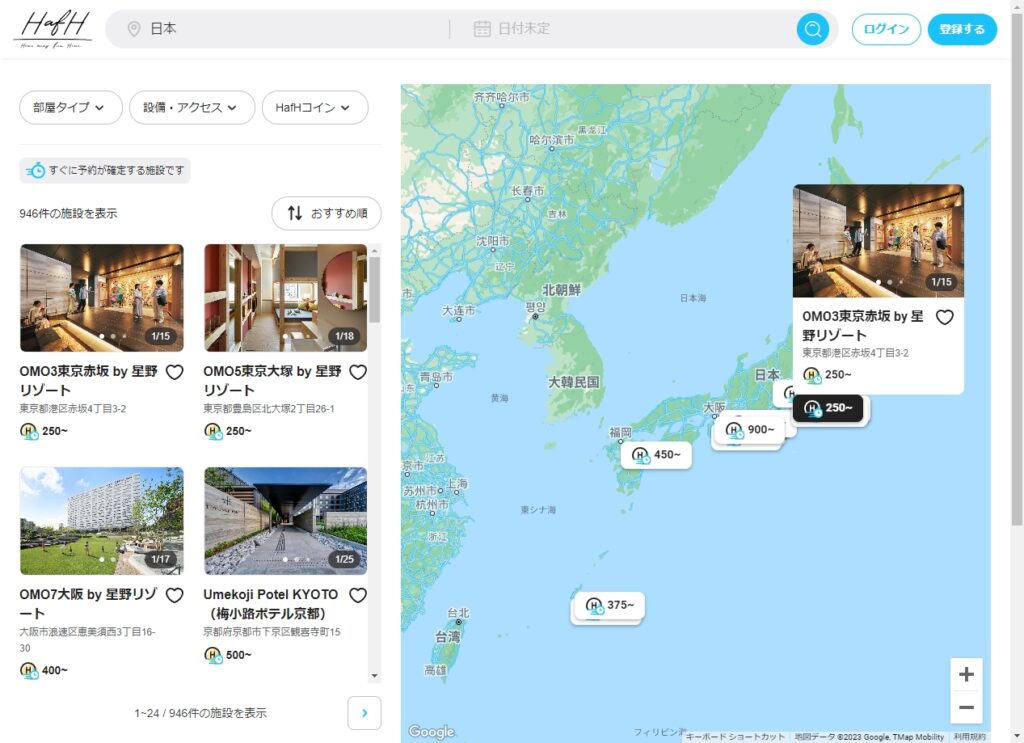Click the すぐに予約が確定する施設です badge

(x=105, y=170)
